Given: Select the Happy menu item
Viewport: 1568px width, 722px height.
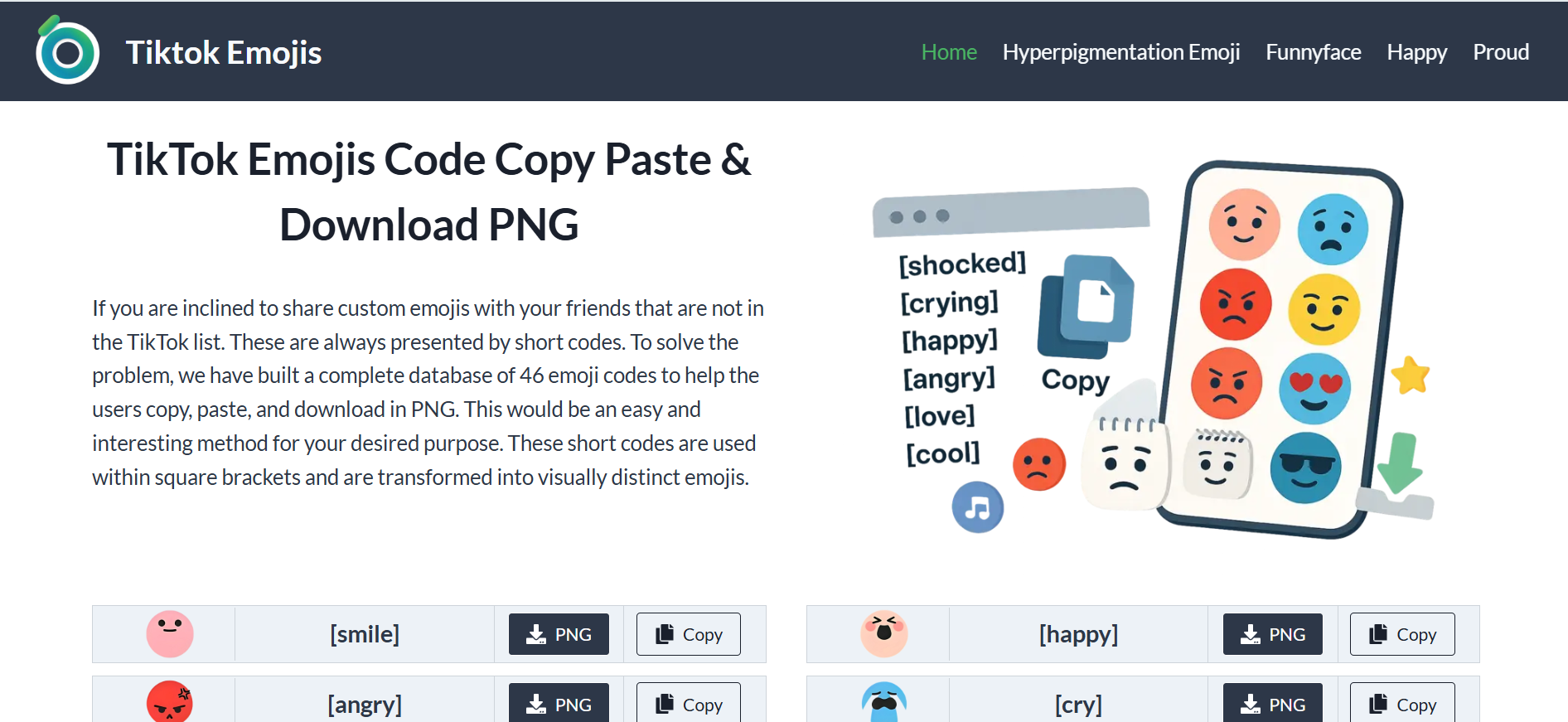Looking at the screenshot, I should click(1416, 52).
